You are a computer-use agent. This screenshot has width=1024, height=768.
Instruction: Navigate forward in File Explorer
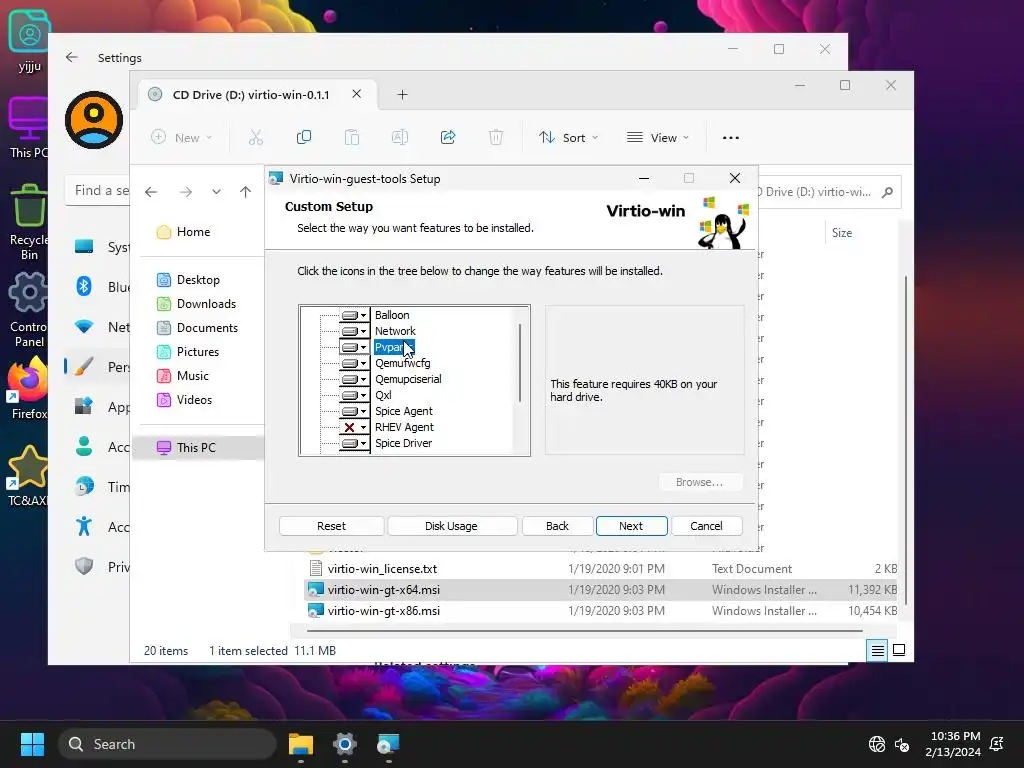186,192
